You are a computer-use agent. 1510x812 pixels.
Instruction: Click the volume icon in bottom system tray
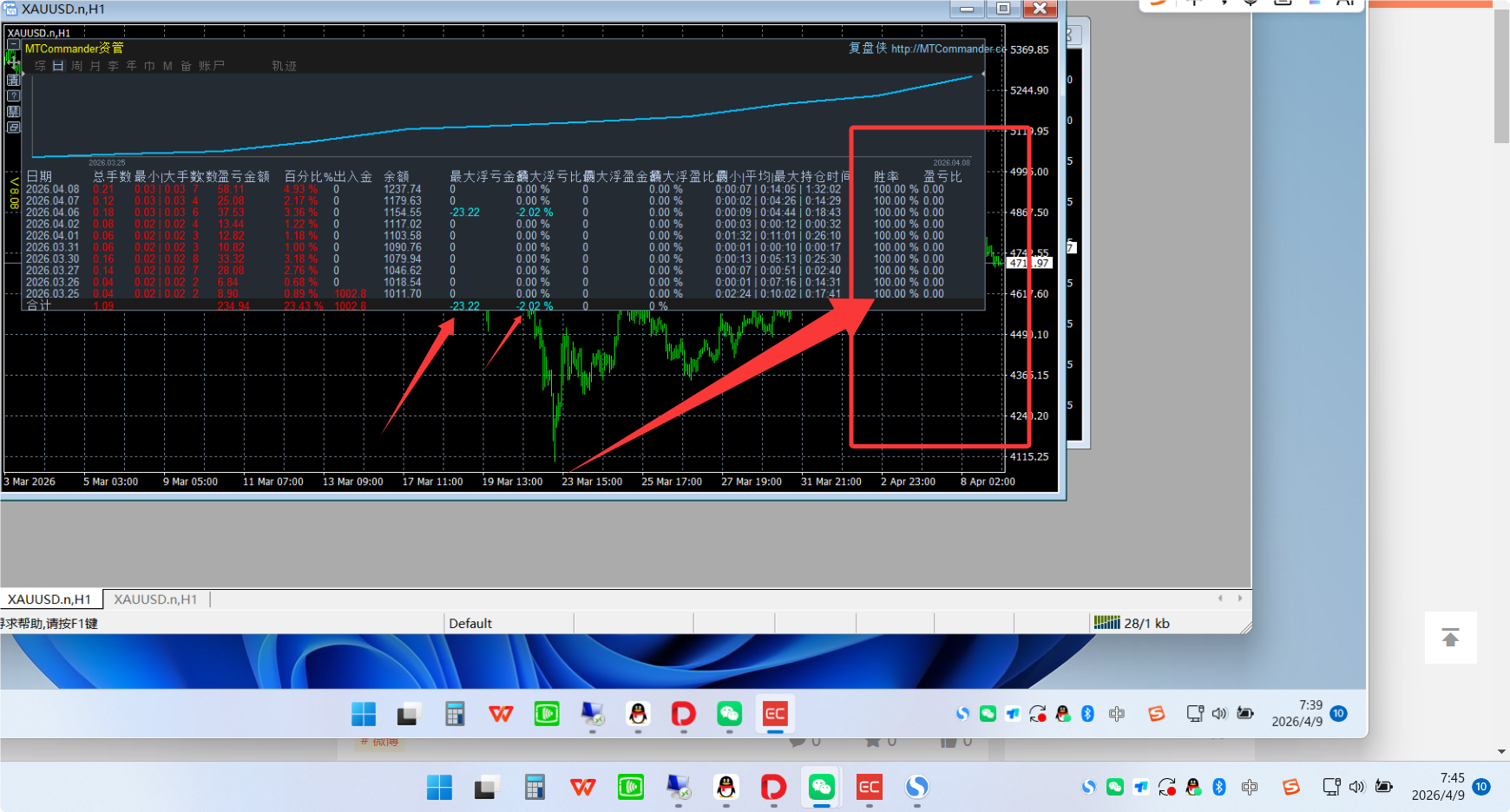(1357, 787)
